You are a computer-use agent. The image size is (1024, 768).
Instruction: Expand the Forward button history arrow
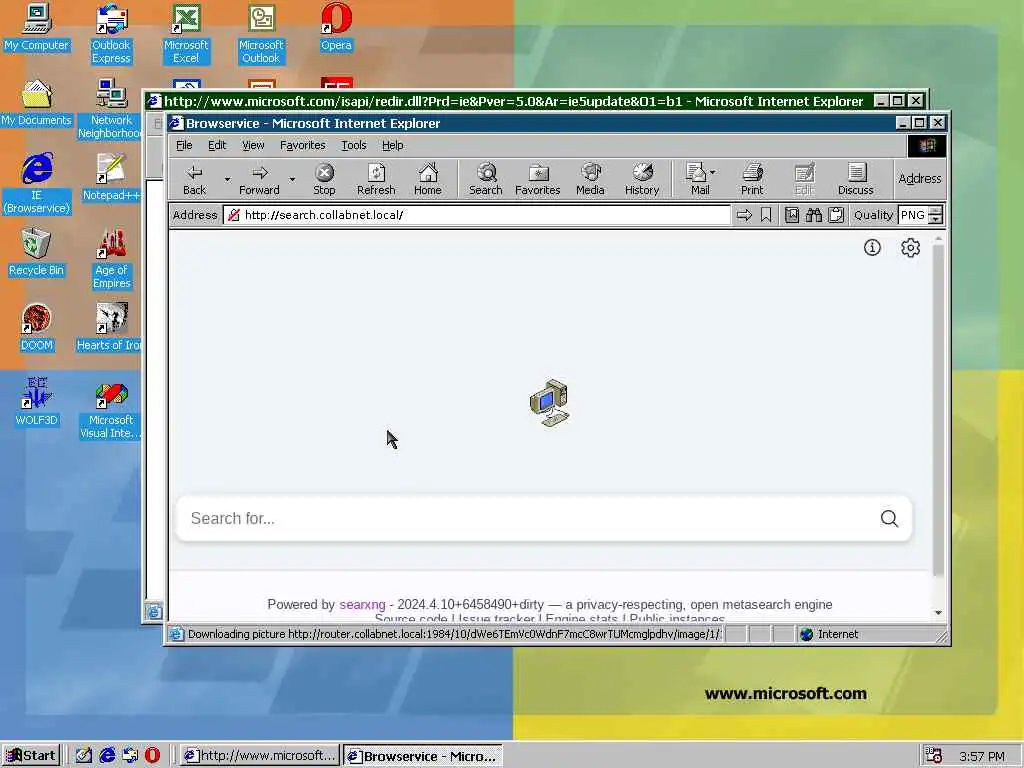click(292, 180)
